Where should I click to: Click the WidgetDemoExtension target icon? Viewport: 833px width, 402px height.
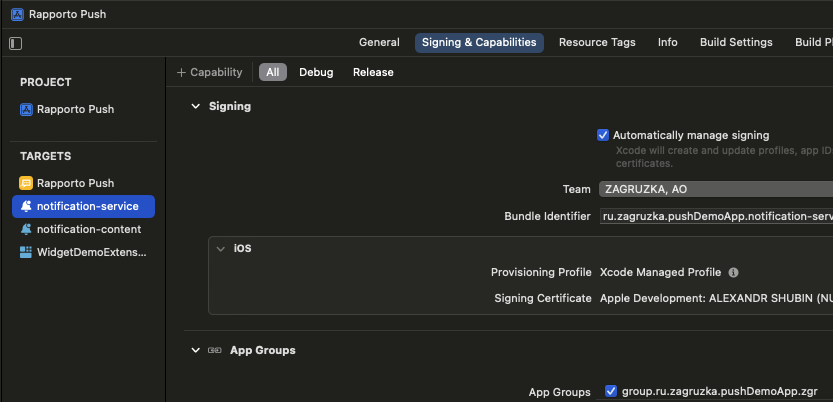click(x=26, y=252)
